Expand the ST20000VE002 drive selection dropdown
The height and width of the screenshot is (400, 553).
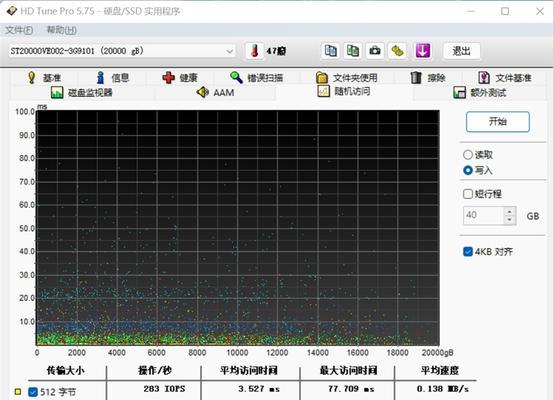[230, 51]
